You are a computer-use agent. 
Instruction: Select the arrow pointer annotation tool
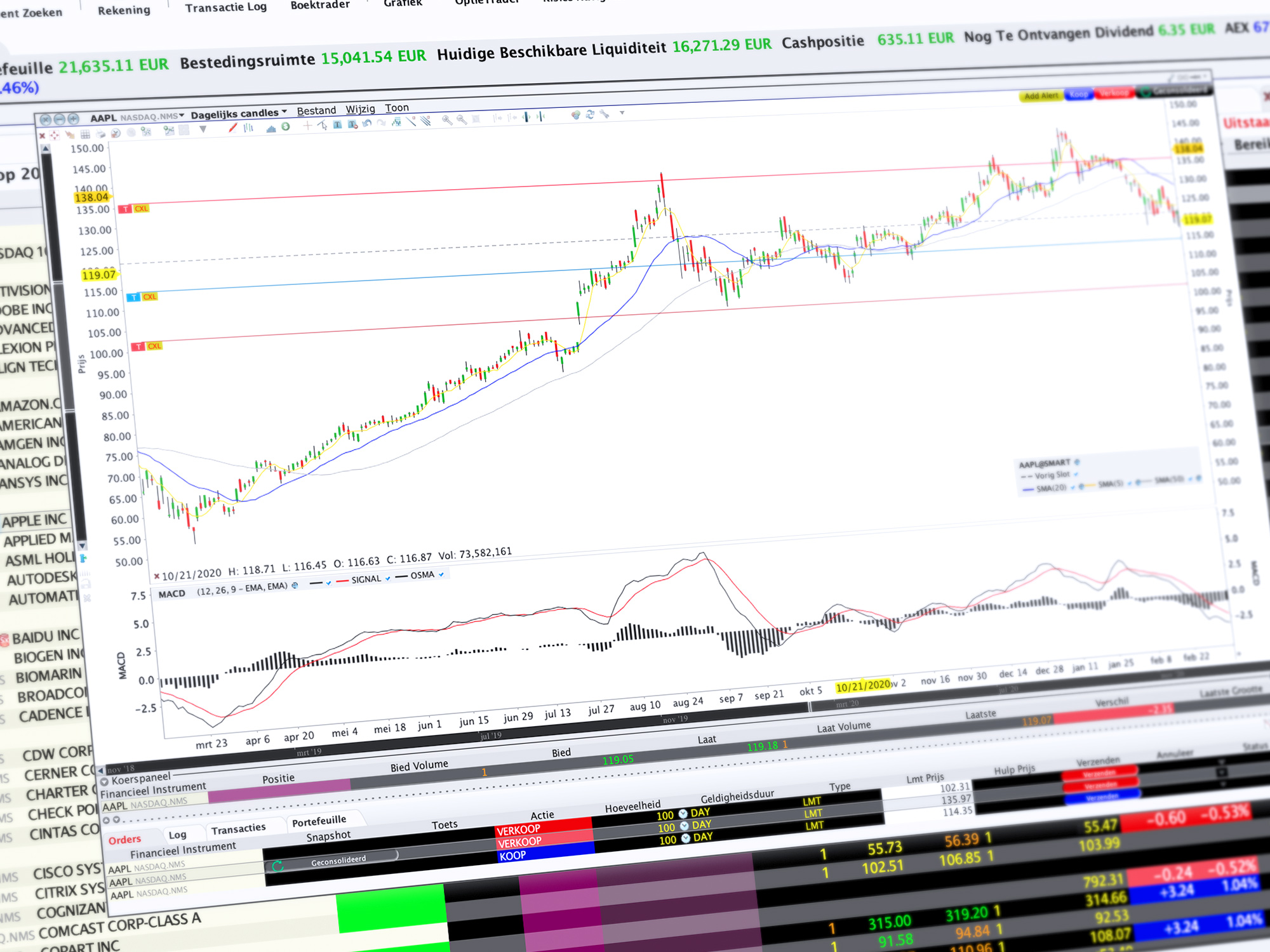pyautogui.click(x=323, y=125)
